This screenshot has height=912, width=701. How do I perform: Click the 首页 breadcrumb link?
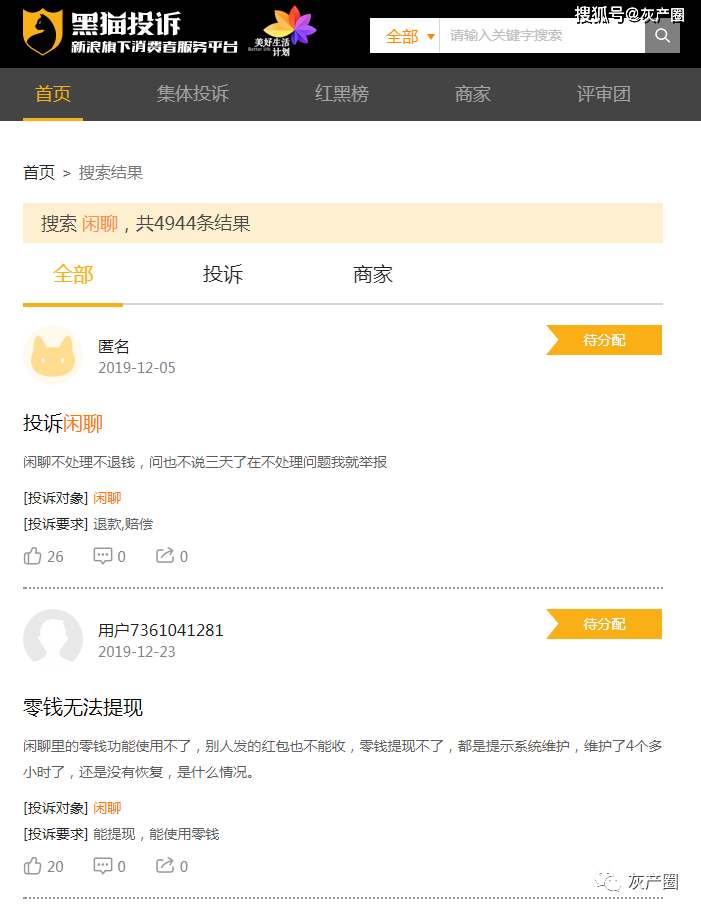click(x=39, y=173)
